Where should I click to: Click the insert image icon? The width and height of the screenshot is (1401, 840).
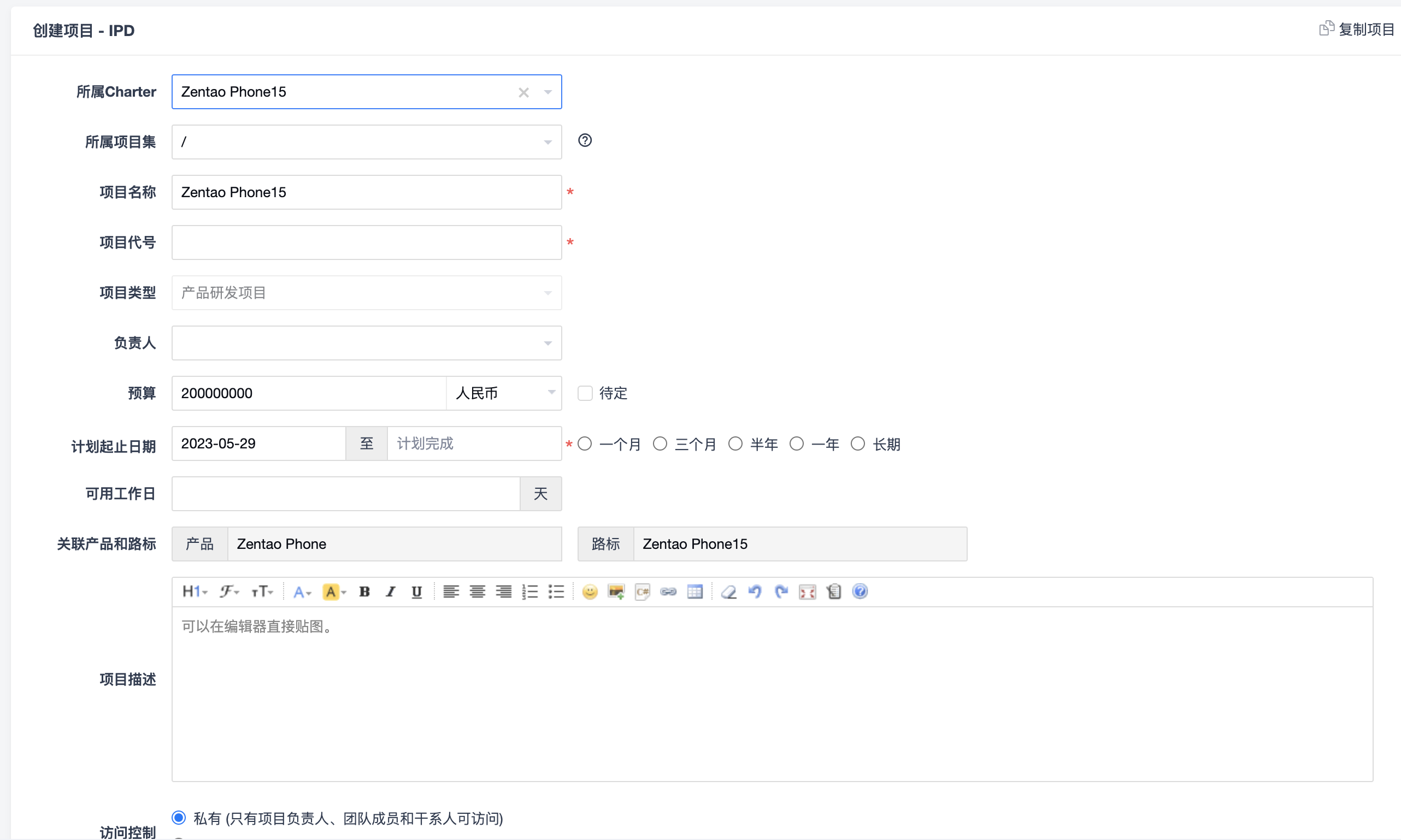[x=616, y=591]
